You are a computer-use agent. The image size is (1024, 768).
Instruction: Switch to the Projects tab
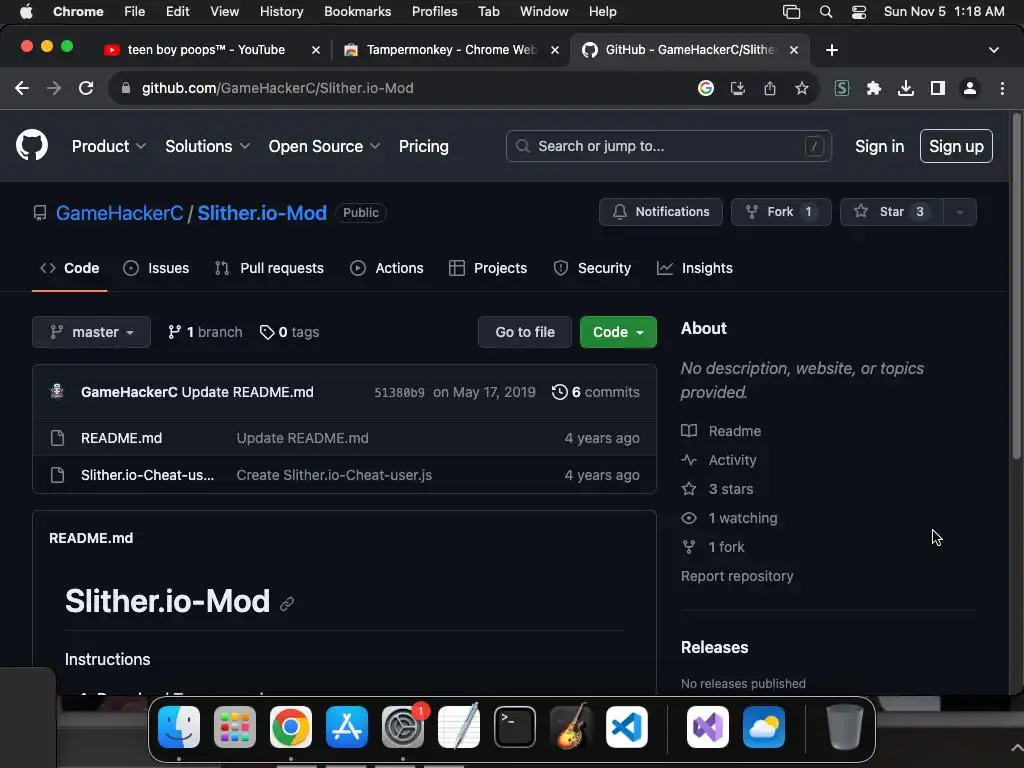pos(488,268)
